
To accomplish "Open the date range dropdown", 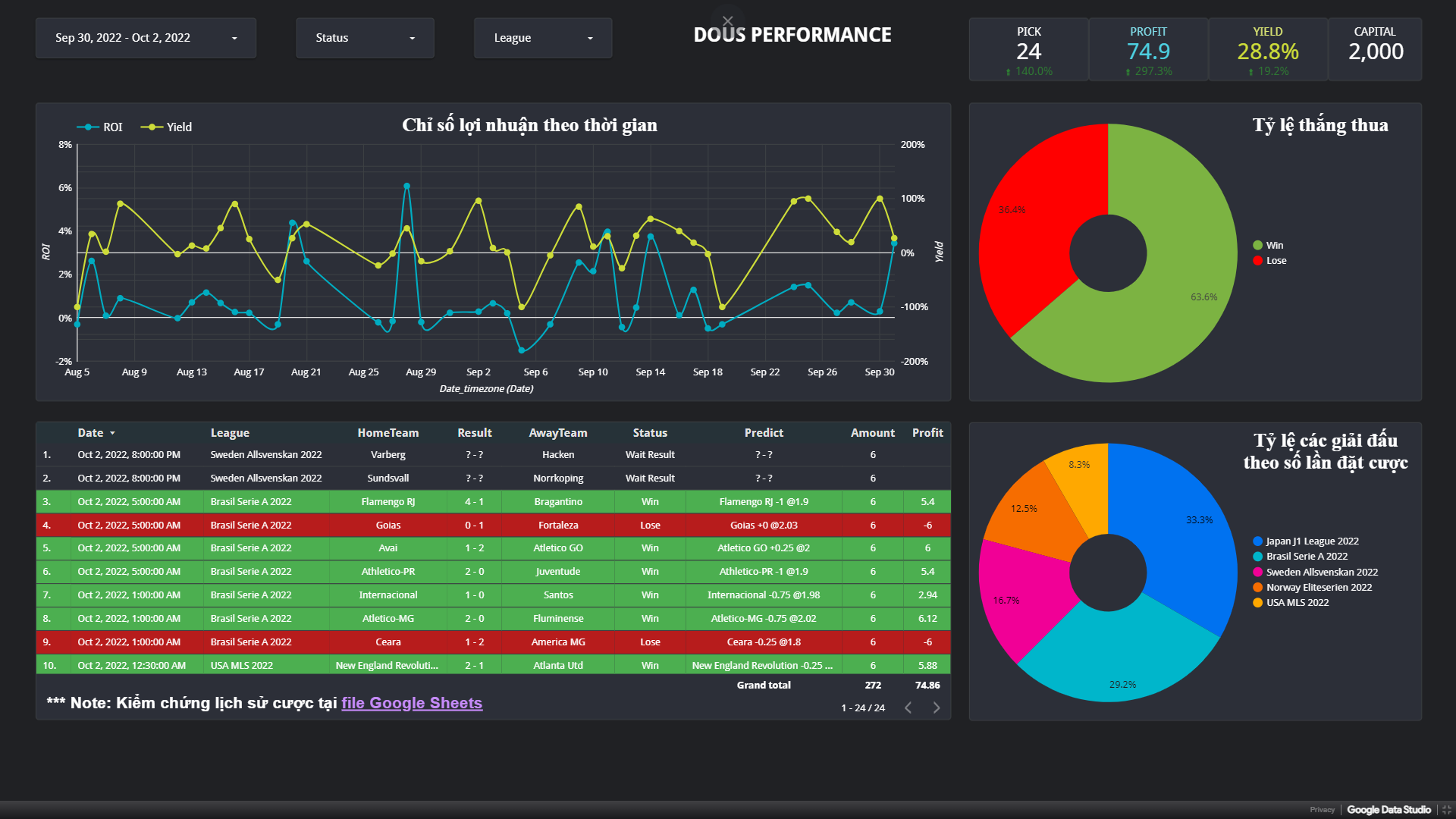I will tap(146, 38).
